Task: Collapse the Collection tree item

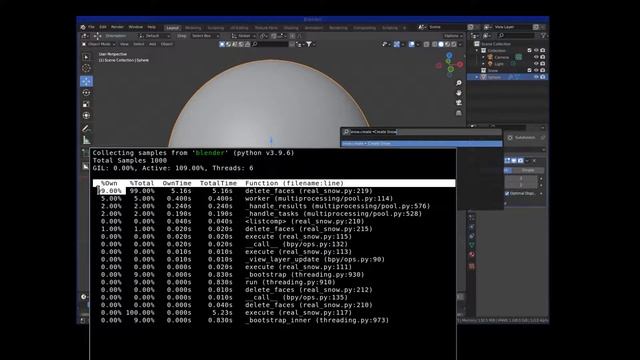Action: tap(477, 51)
